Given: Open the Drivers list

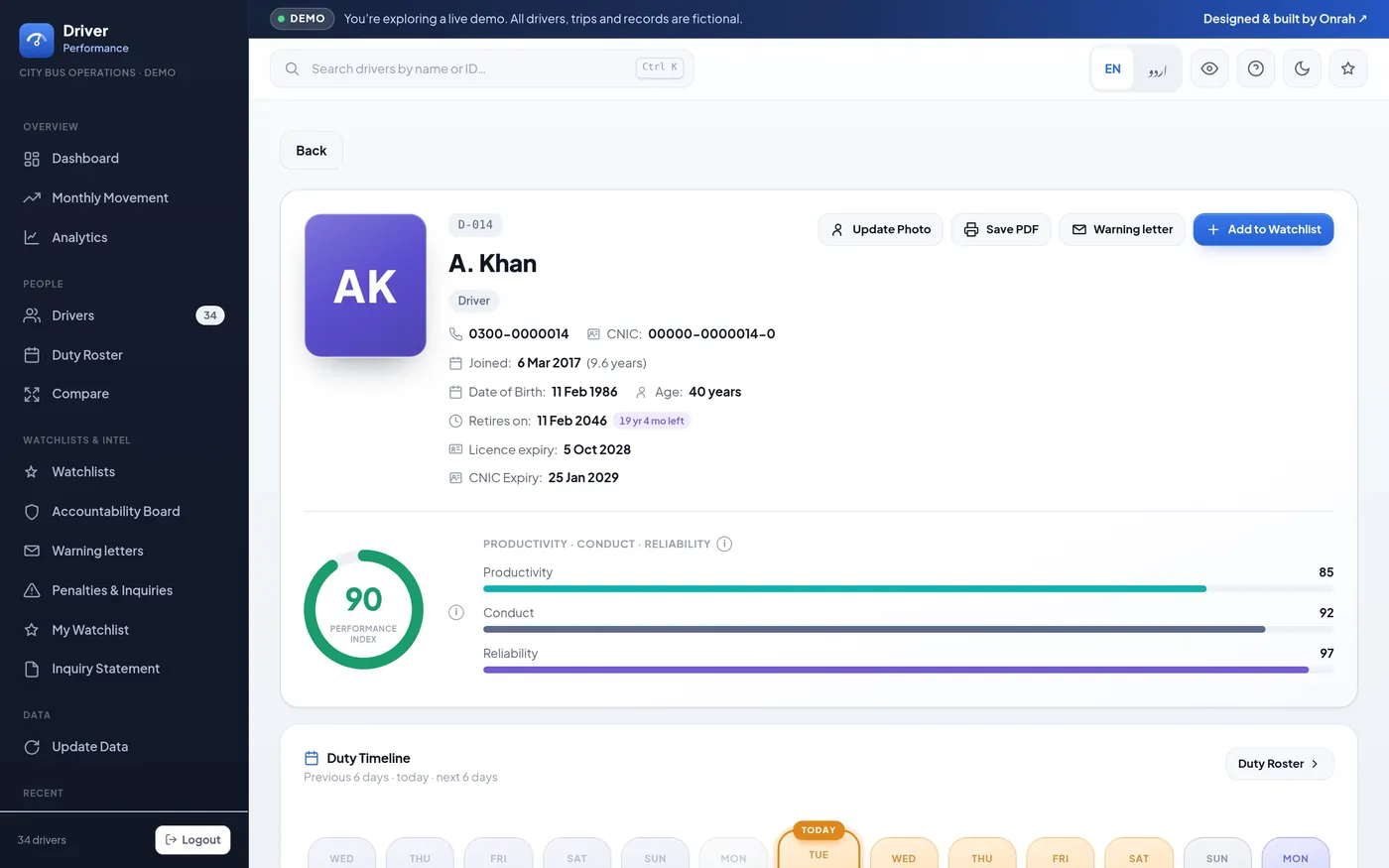Looking at the screenshot, I should coord(124,315).
